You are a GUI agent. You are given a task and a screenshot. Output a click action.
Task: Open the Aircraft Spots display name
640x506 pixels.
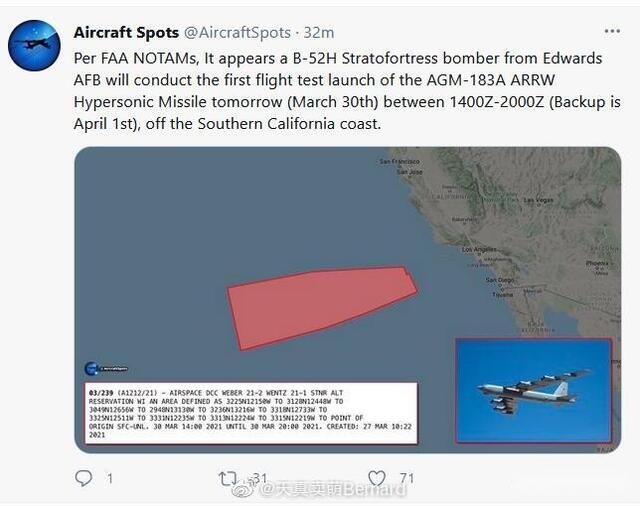(x=126, y=32)
